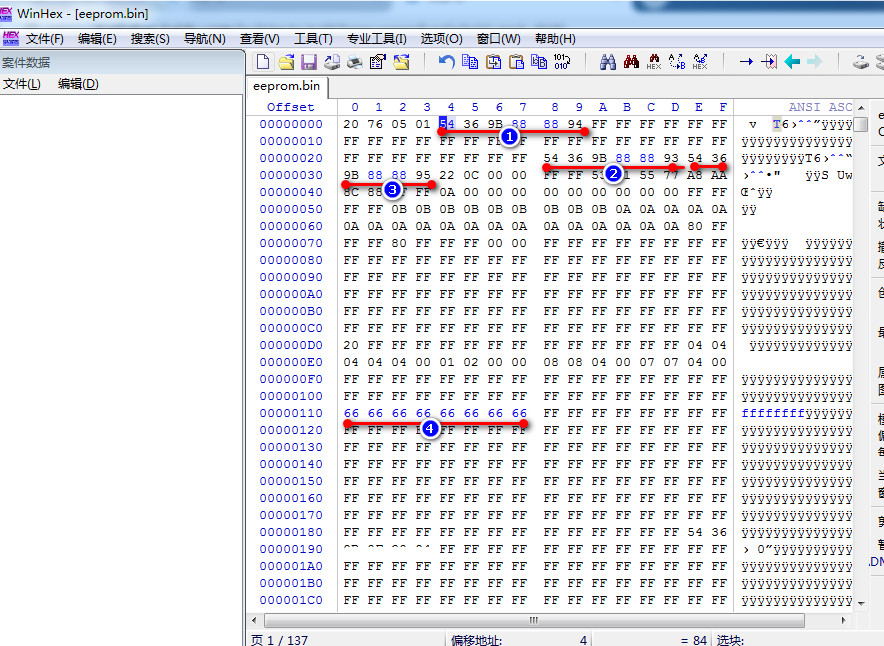Viewport: 884px width, 646px height.
Task: Open file Properties from the toolbar icon
Action: point(377,62)
